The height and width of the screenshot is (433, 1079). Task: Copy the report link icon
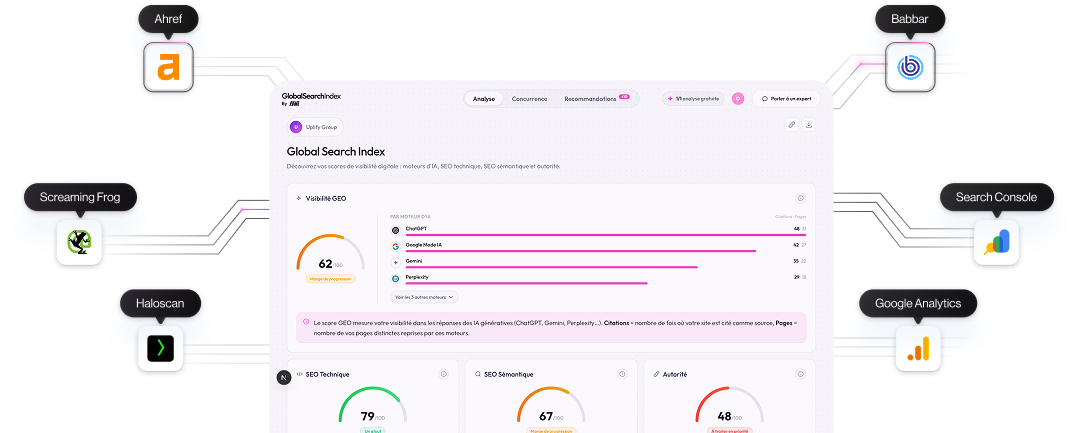pyautogui.click(x=792, y=125)
